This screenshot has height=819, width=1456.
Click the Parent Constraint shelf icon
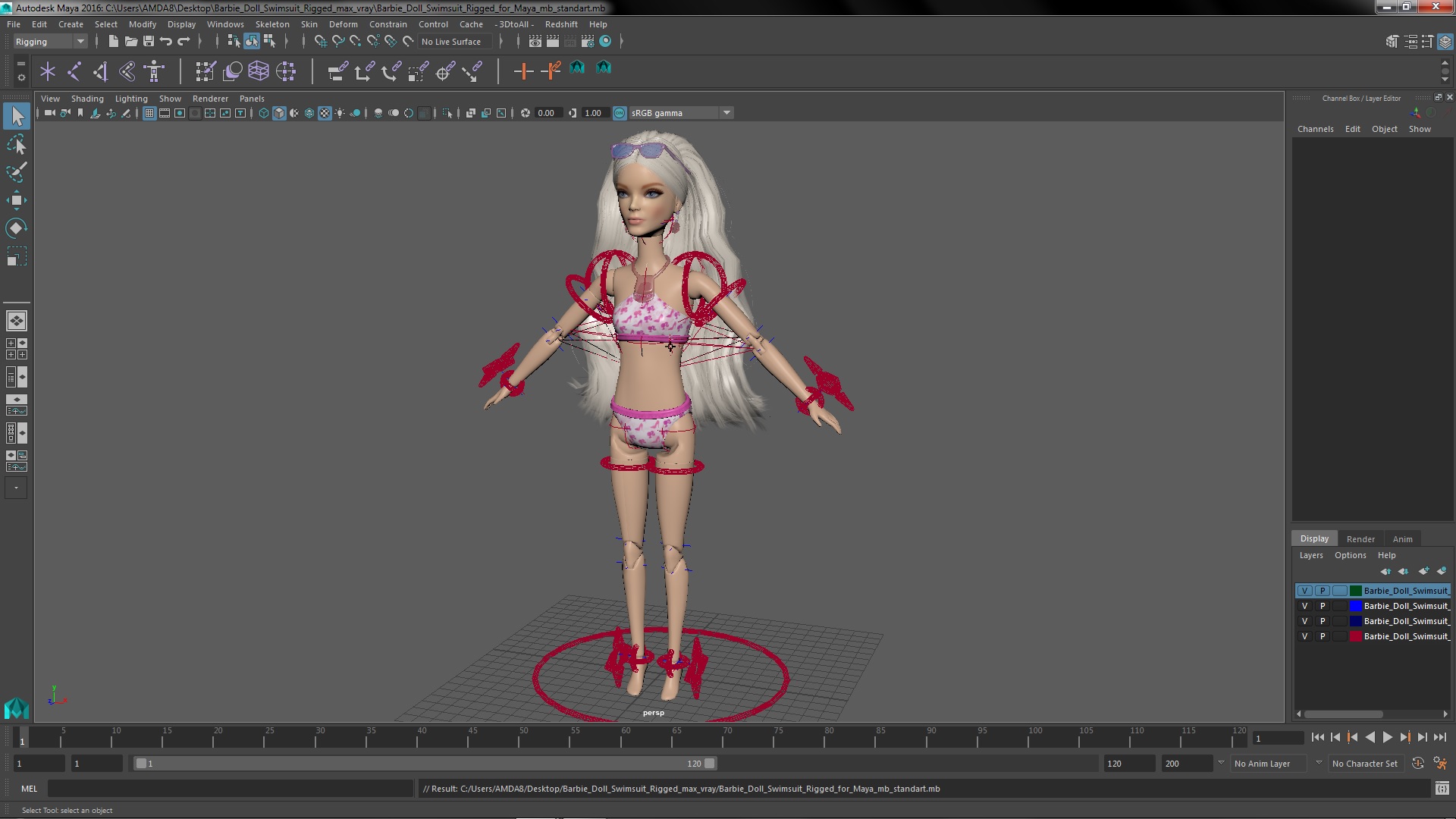click(x=337, y=71)
